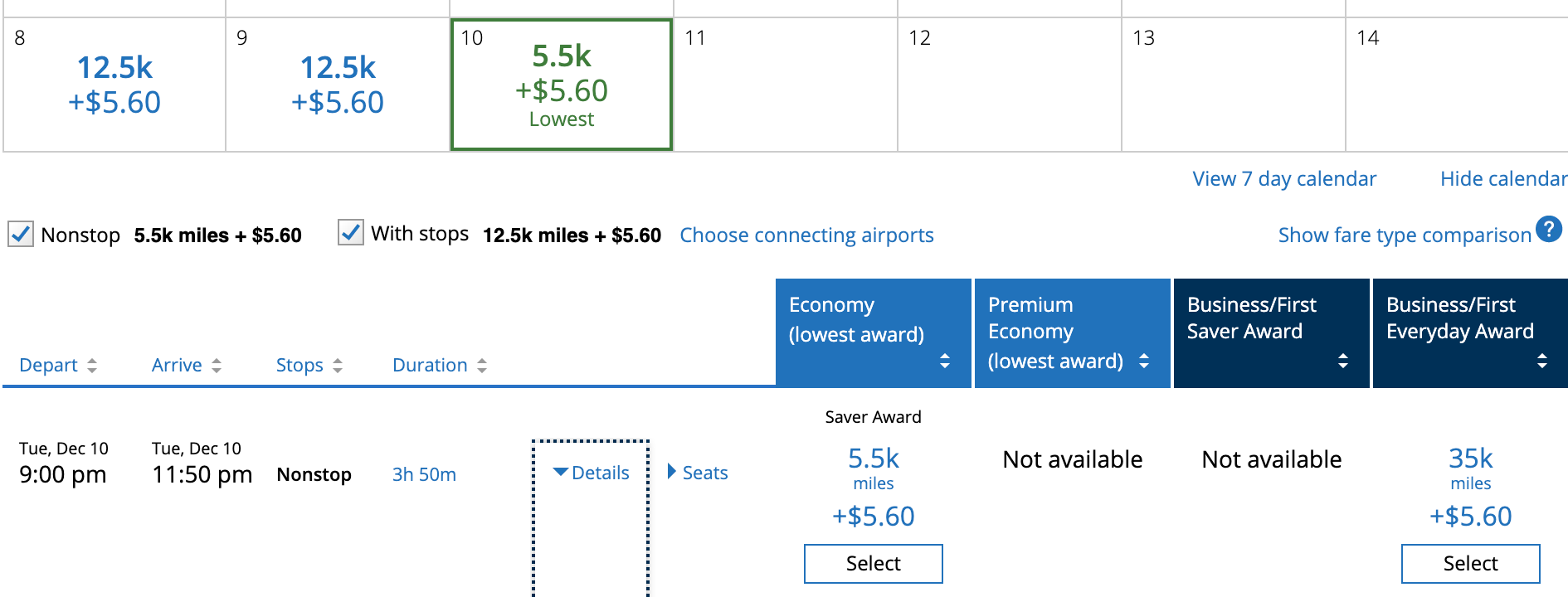Image resolution: width=1568 pixels, height=597 pixels.
Task: Sort flights by Stops arrows icon
Action: click(x=338, y=366)
